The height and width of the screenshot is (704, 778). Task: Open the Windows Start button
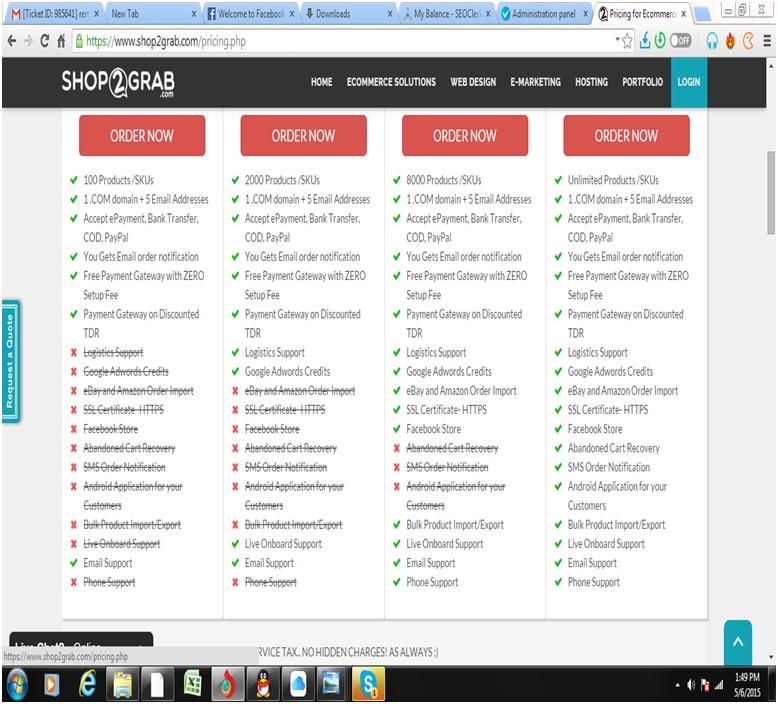tap(18, 684)
